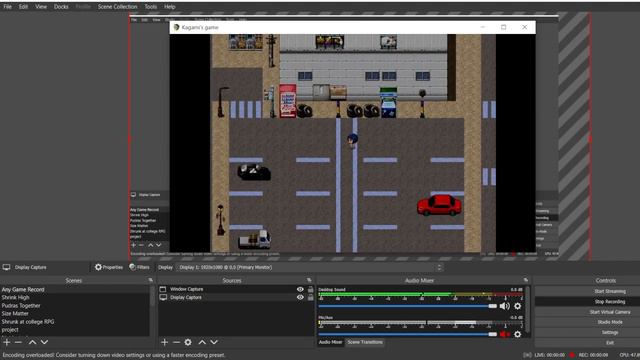
Task: Select the Any Game Record scene
Action: coord(75,289)
